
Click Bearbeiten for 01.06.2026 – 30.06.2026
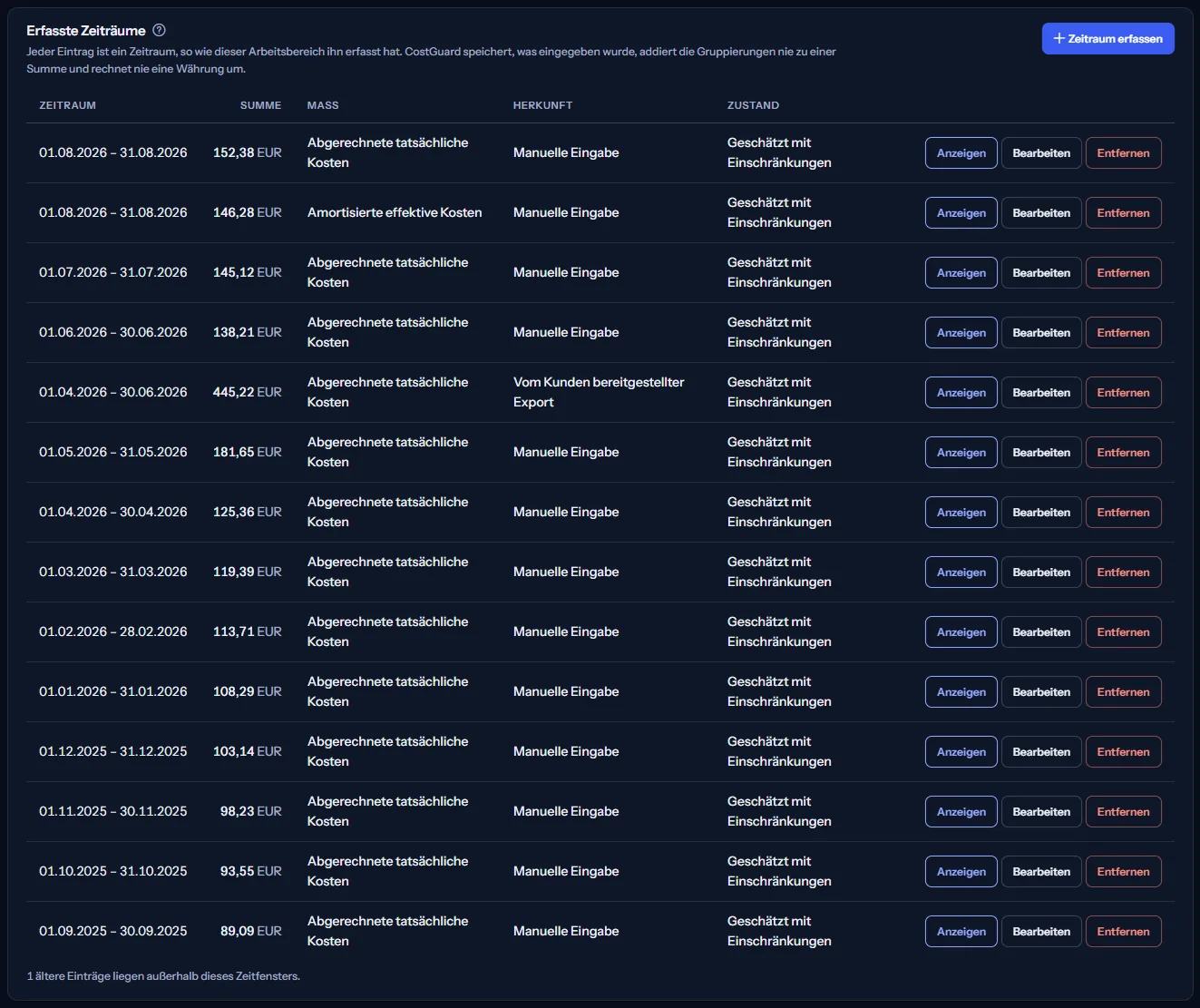pyautogui.click(x=1041, y=333)
